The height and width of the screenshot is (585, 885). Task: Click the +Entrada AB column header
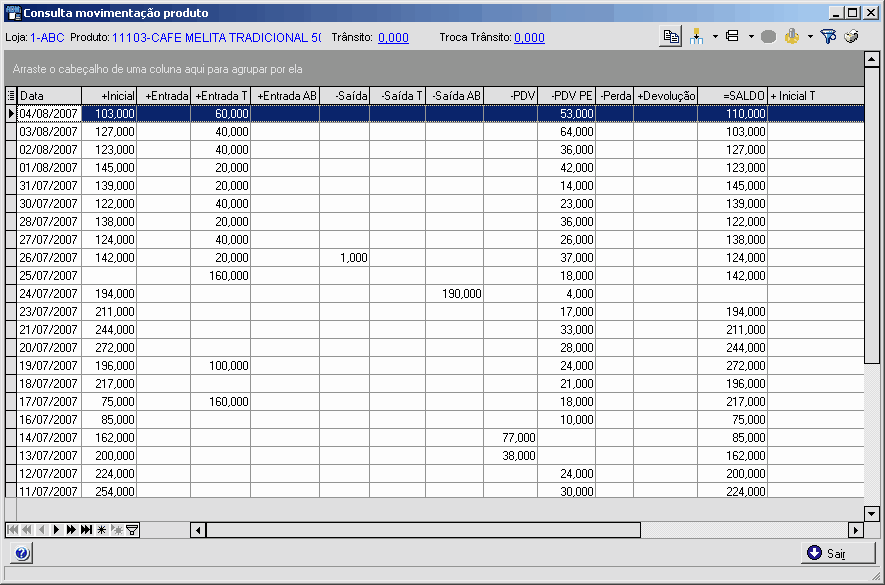pos(285,95)
